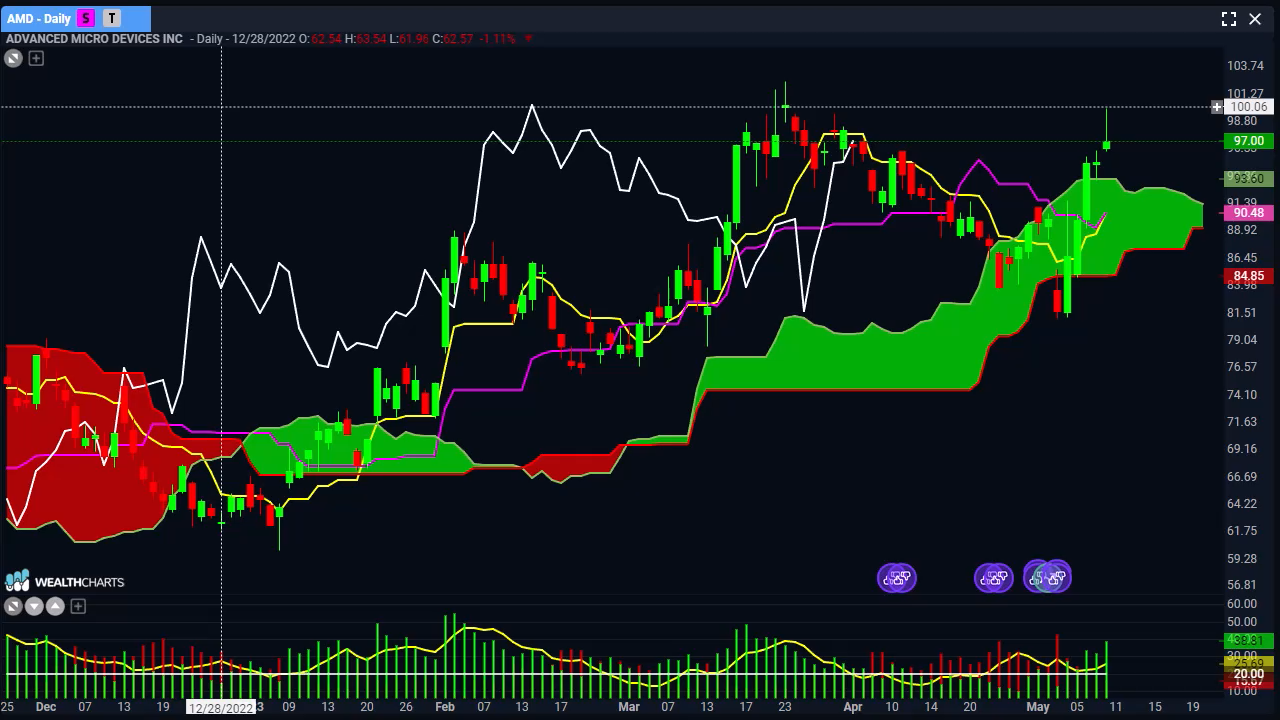
Task: Select the green 38.81 indicator value label
Action: click(1249, 640)
